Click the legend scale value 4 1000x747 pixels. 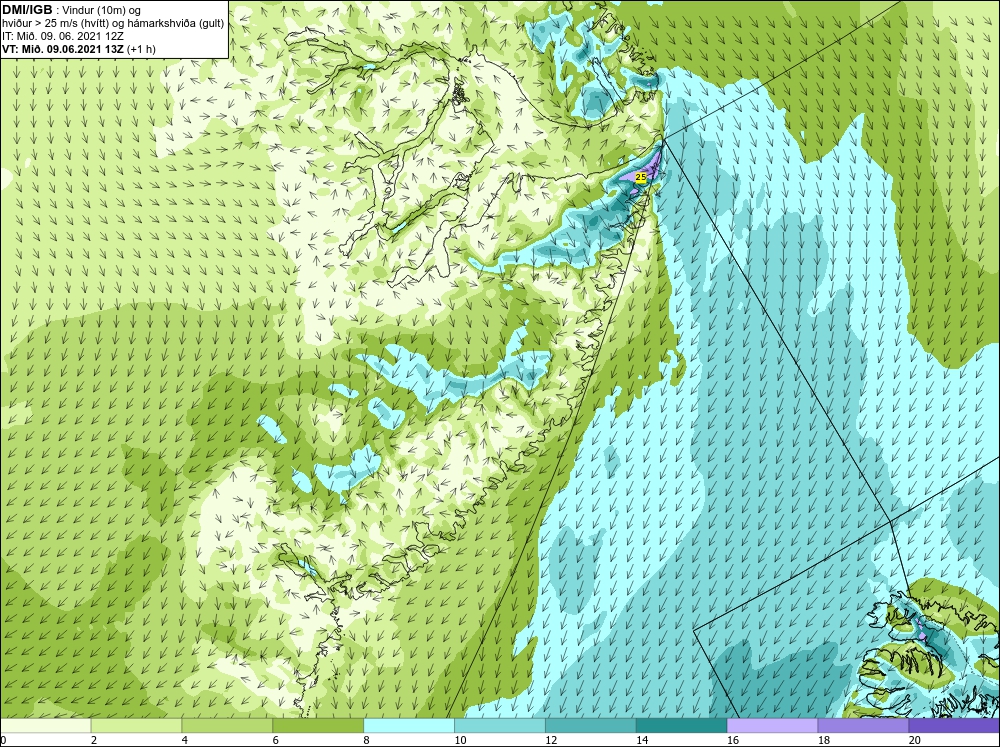coord(185,740)
